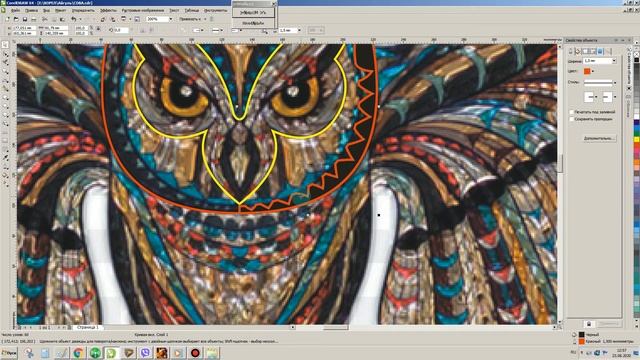Open the outline width dropdown on property bar
This screenshot has height=360, width=640.
tap(300, 30)
